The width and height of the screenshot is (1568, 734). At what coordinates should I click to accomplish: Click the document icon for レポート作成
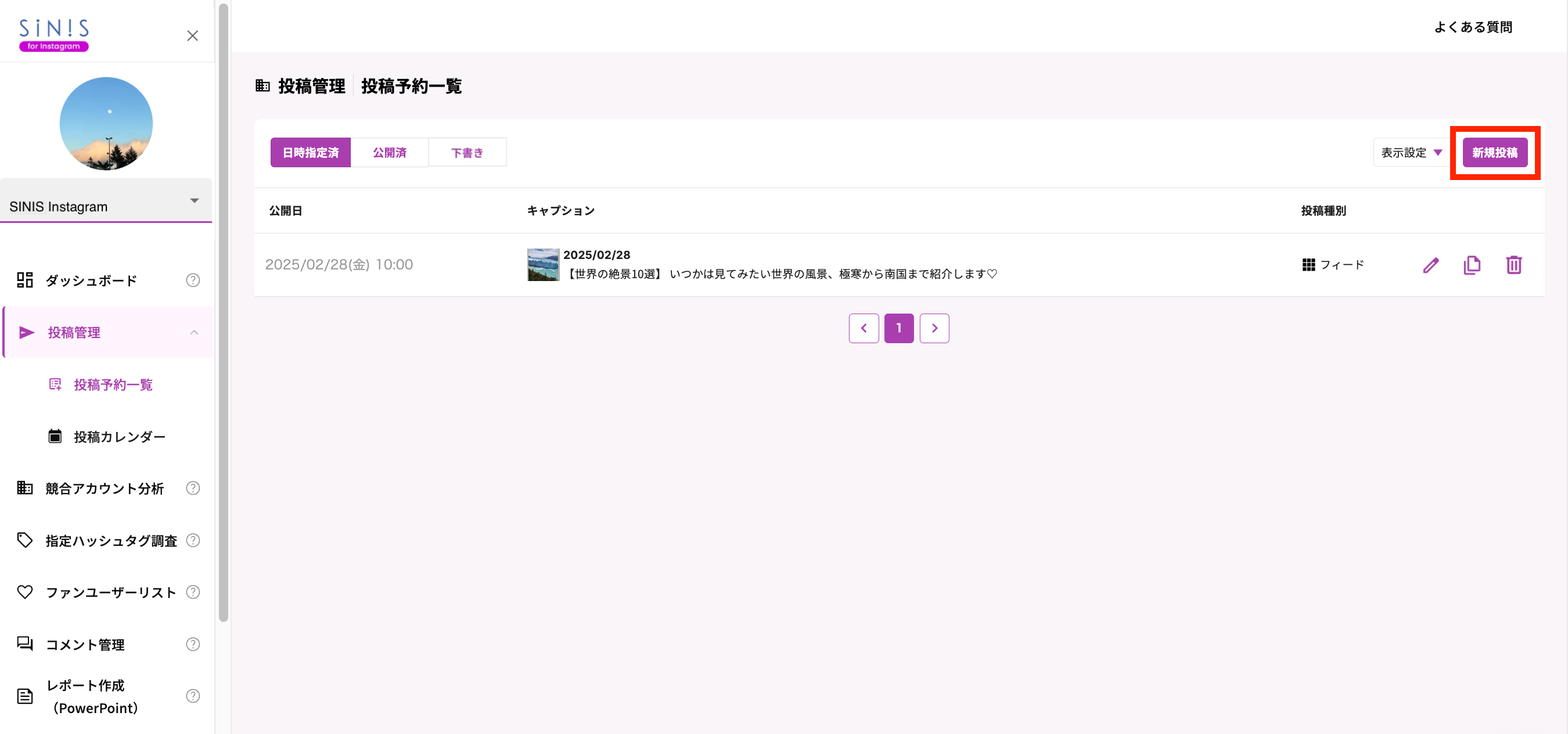point(24,696)
